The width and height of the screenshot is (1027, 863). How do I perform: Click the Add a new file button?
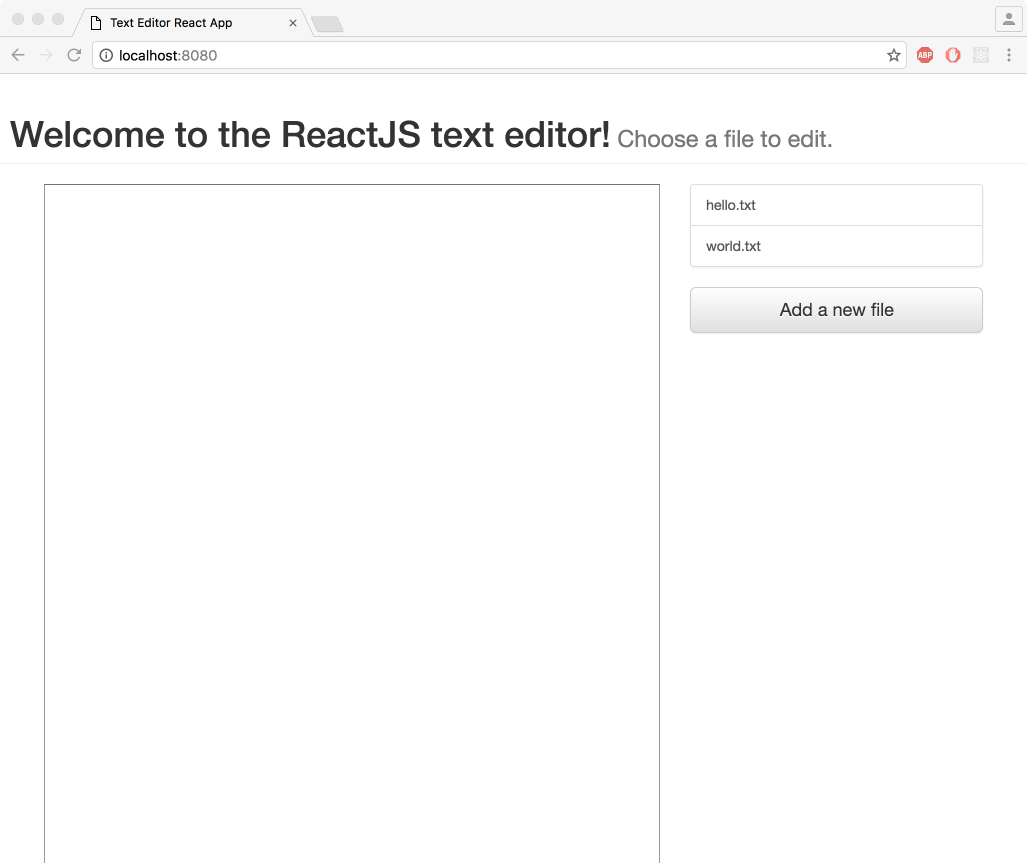[836, 310]
